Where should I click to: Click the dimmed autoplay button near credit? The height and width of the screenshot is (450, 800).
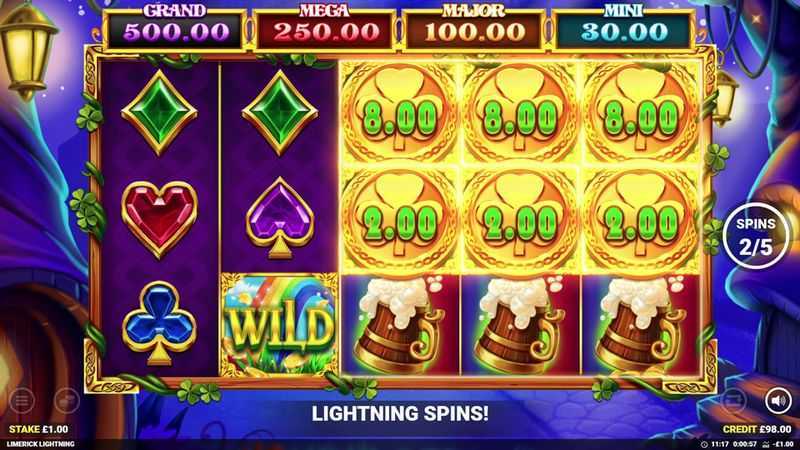(x=734, y=401)
